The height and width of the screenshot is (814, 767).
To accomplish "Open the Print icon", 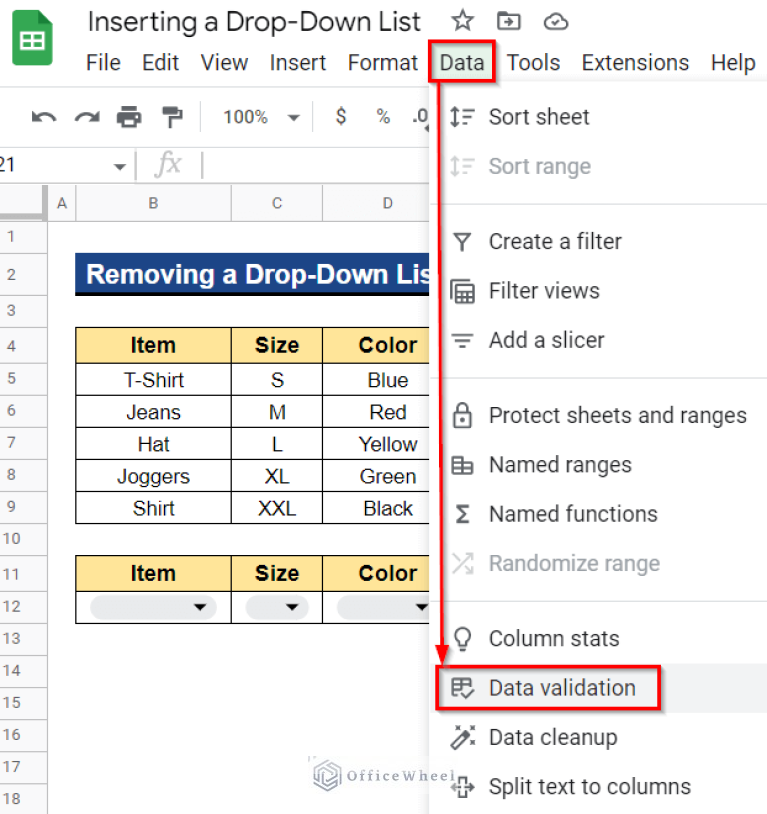I will [128, 117].
